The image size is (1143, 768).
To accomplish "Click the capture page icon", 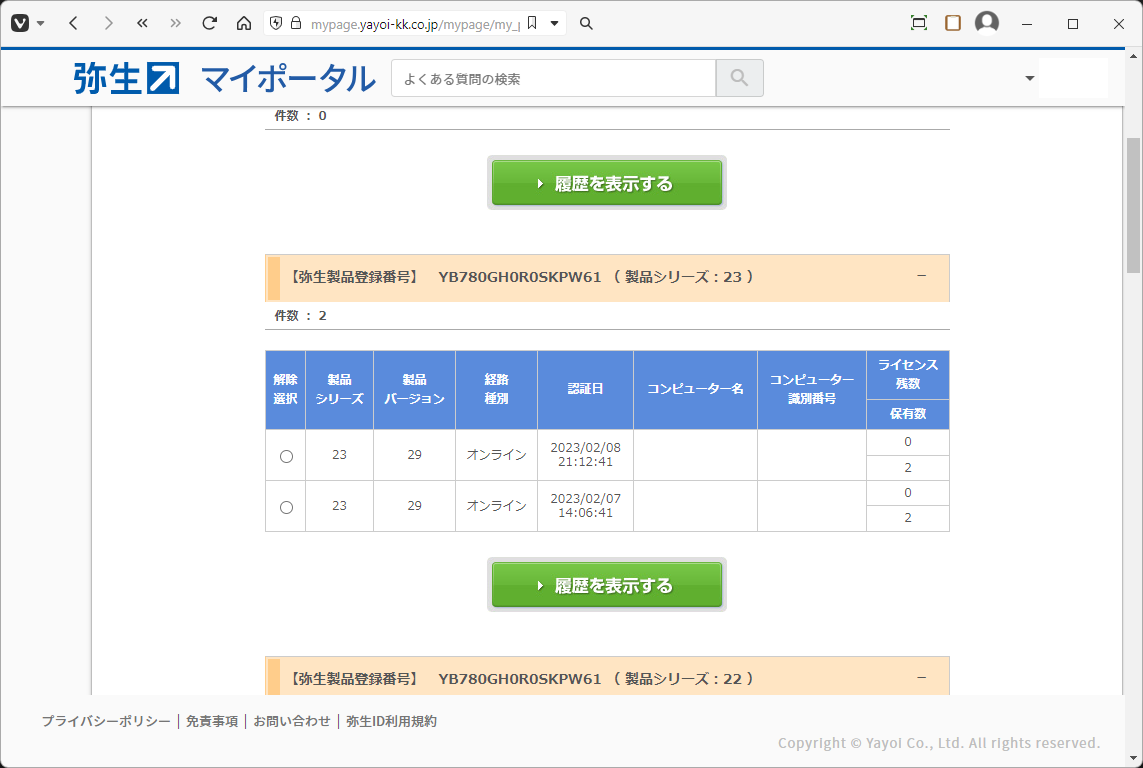I will point(919,23).
